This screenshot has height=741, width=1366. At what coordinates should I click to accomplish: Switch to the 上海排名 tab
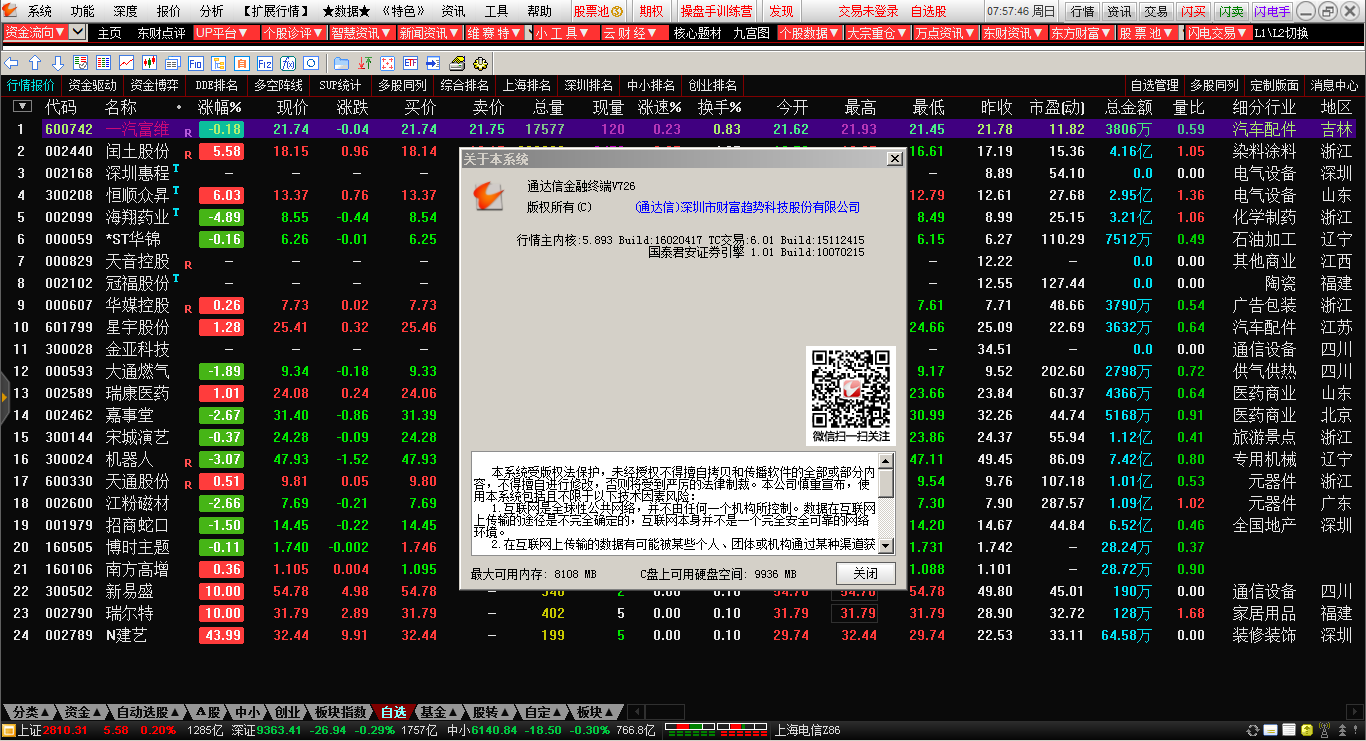527,85
